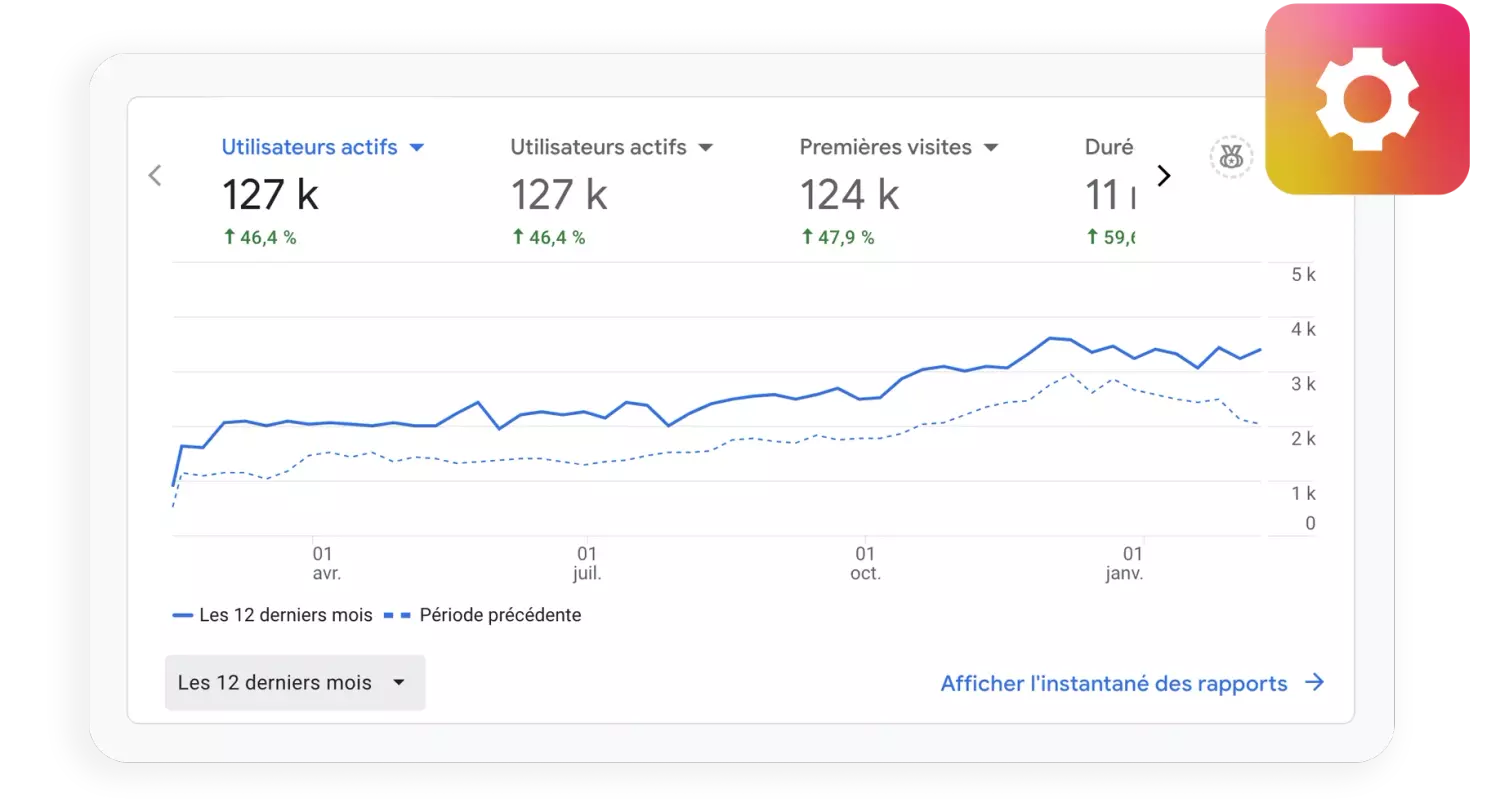Viewport: 1500px width, 808px height.
Task: Click the 1 k y-axis label
Action: point(1304,493)
